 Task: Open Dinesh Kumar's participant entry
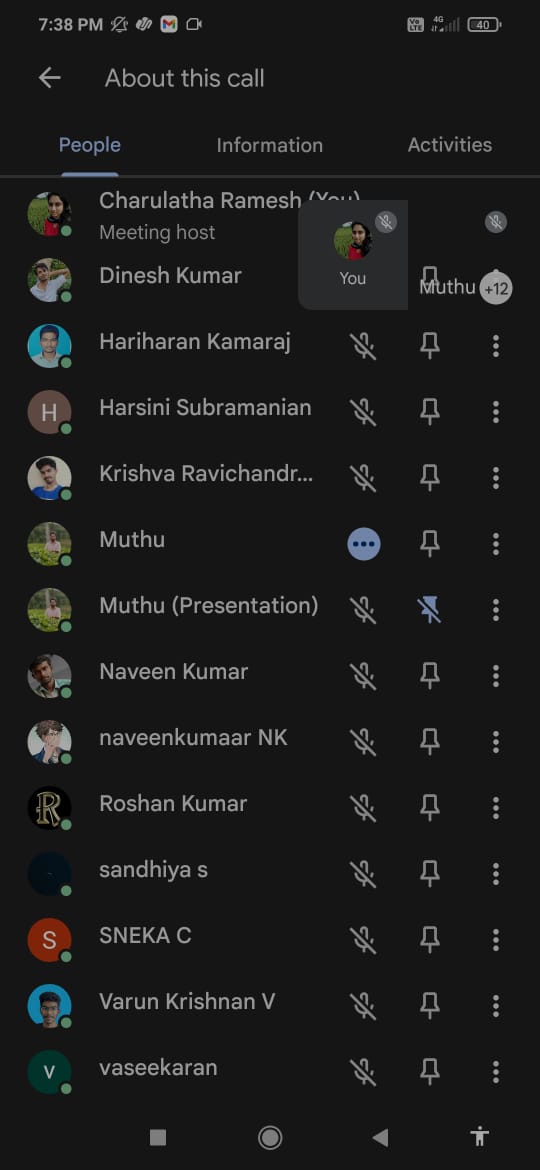170,276
